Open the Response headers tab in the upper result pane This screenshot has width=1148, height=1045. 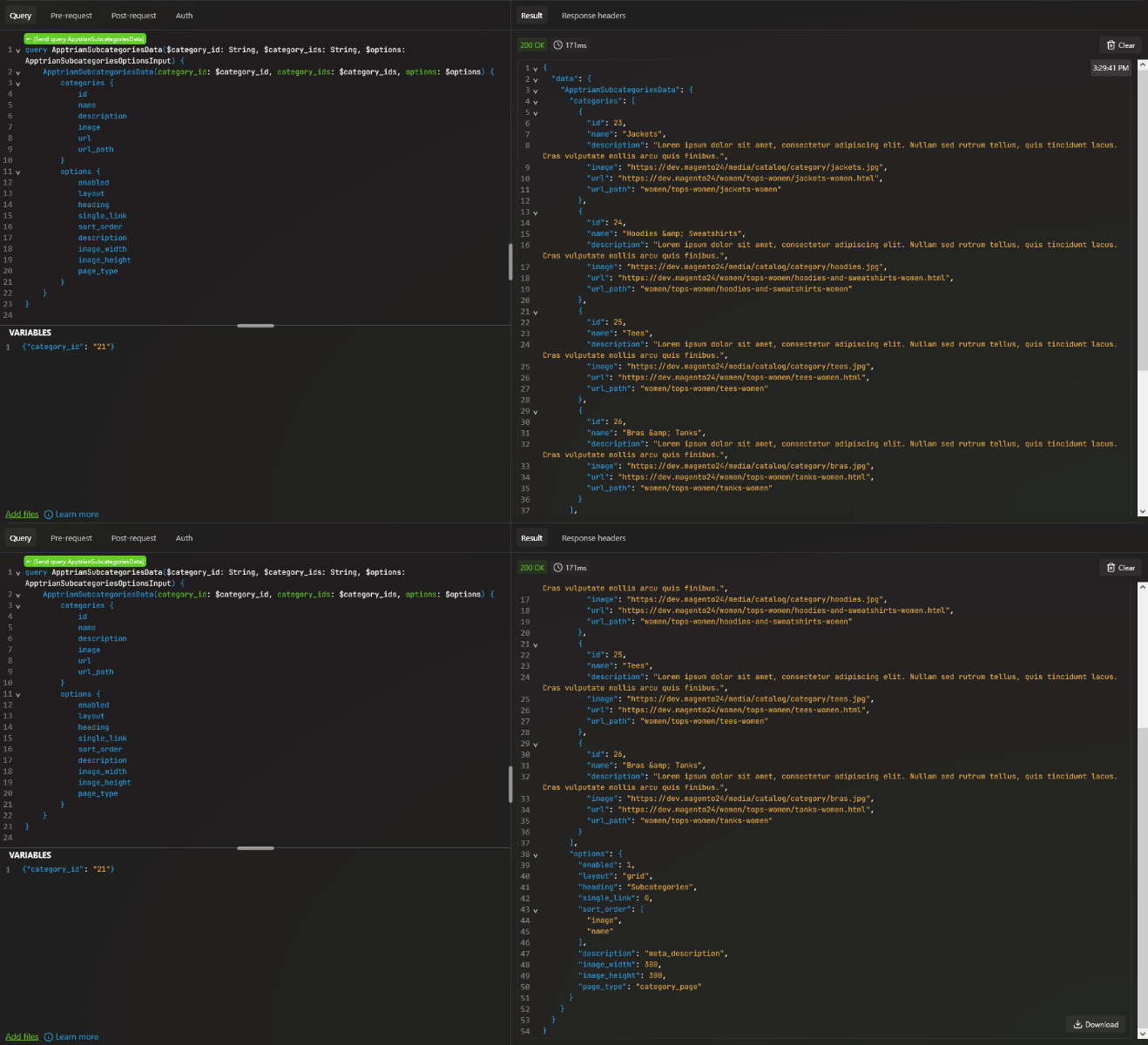pos(593,16)
